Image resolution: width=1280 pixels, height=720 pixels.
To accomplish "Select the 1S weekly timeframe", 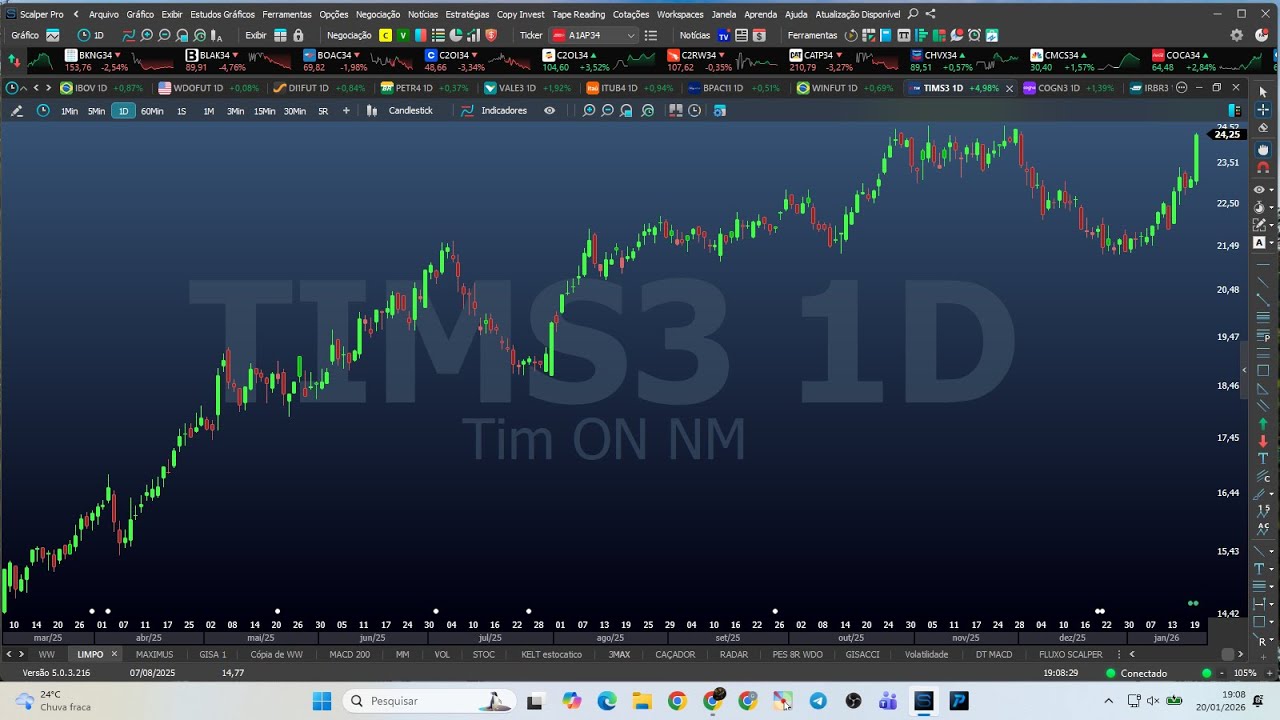I will pyautogui.click(x=181, y=111).
